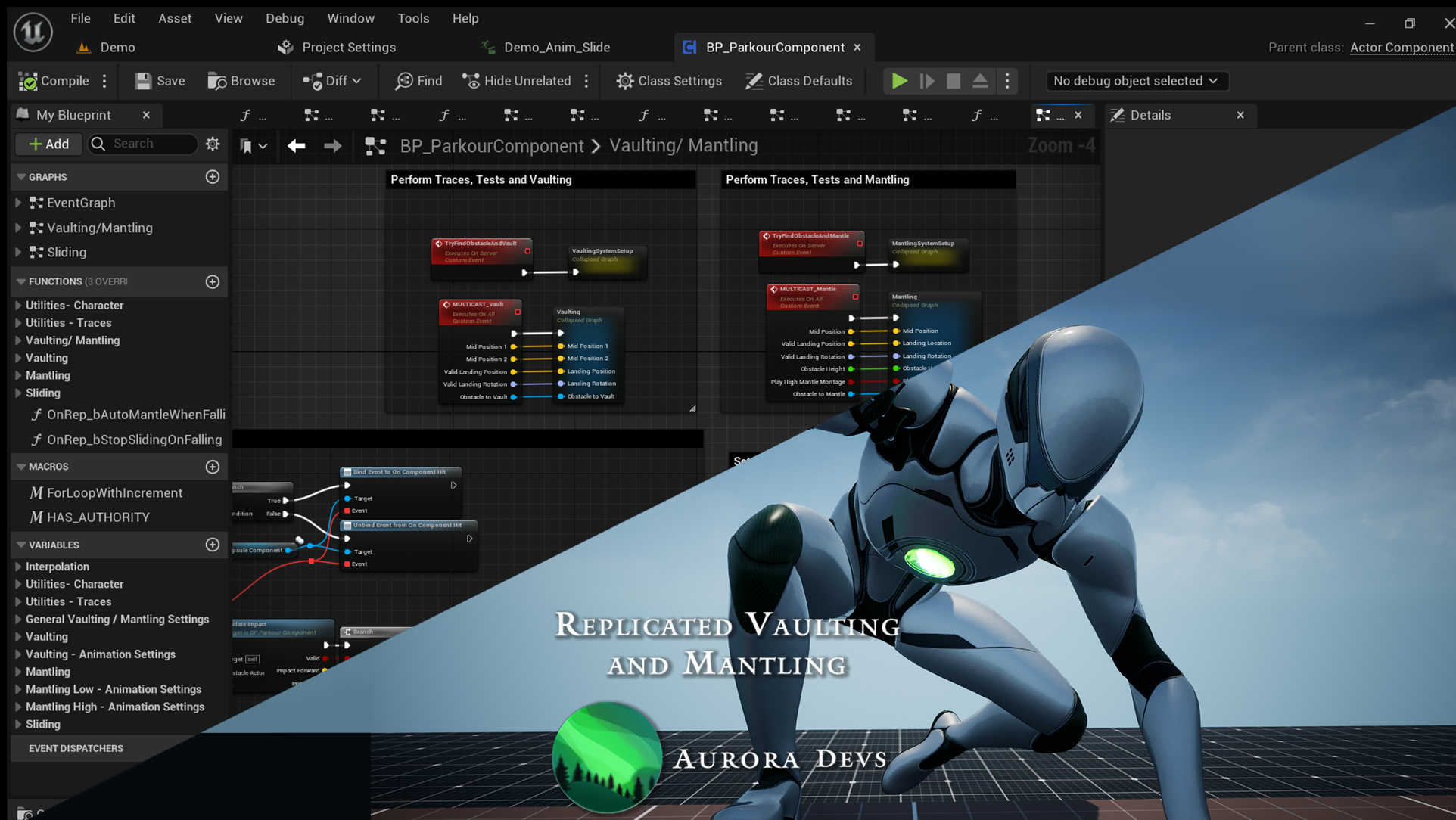Add new variable with plus icon
This screenshot has height=820, width=1456.
pyautogui.click(x=213, y=545)
